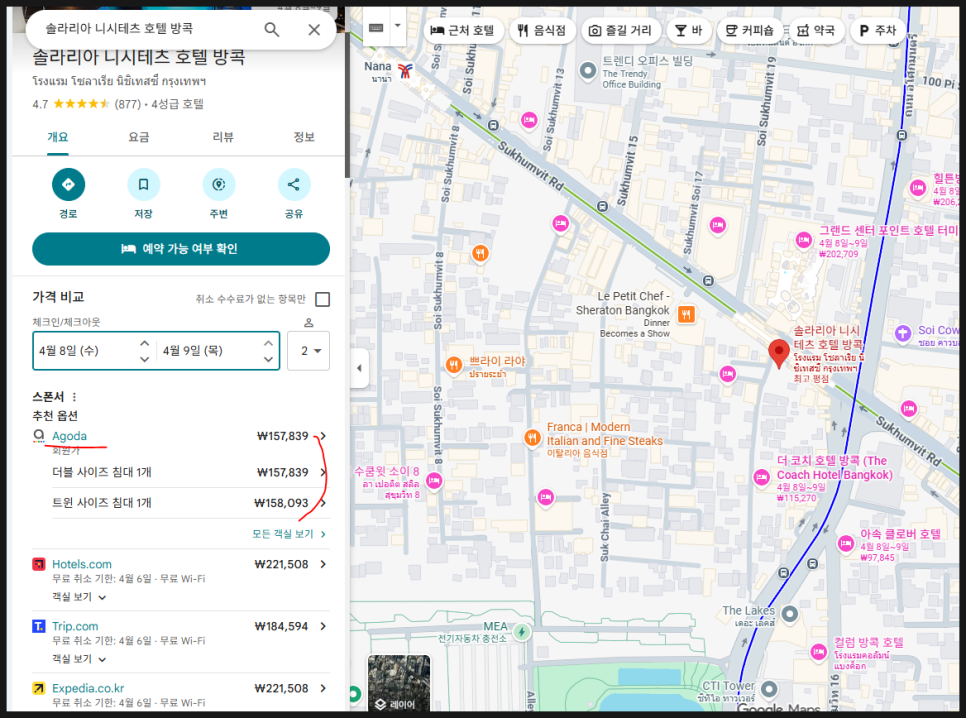Click the 아속 클러버 호텔 marker
This screenshot has height=718, width=966.
[x=846, y=544]
